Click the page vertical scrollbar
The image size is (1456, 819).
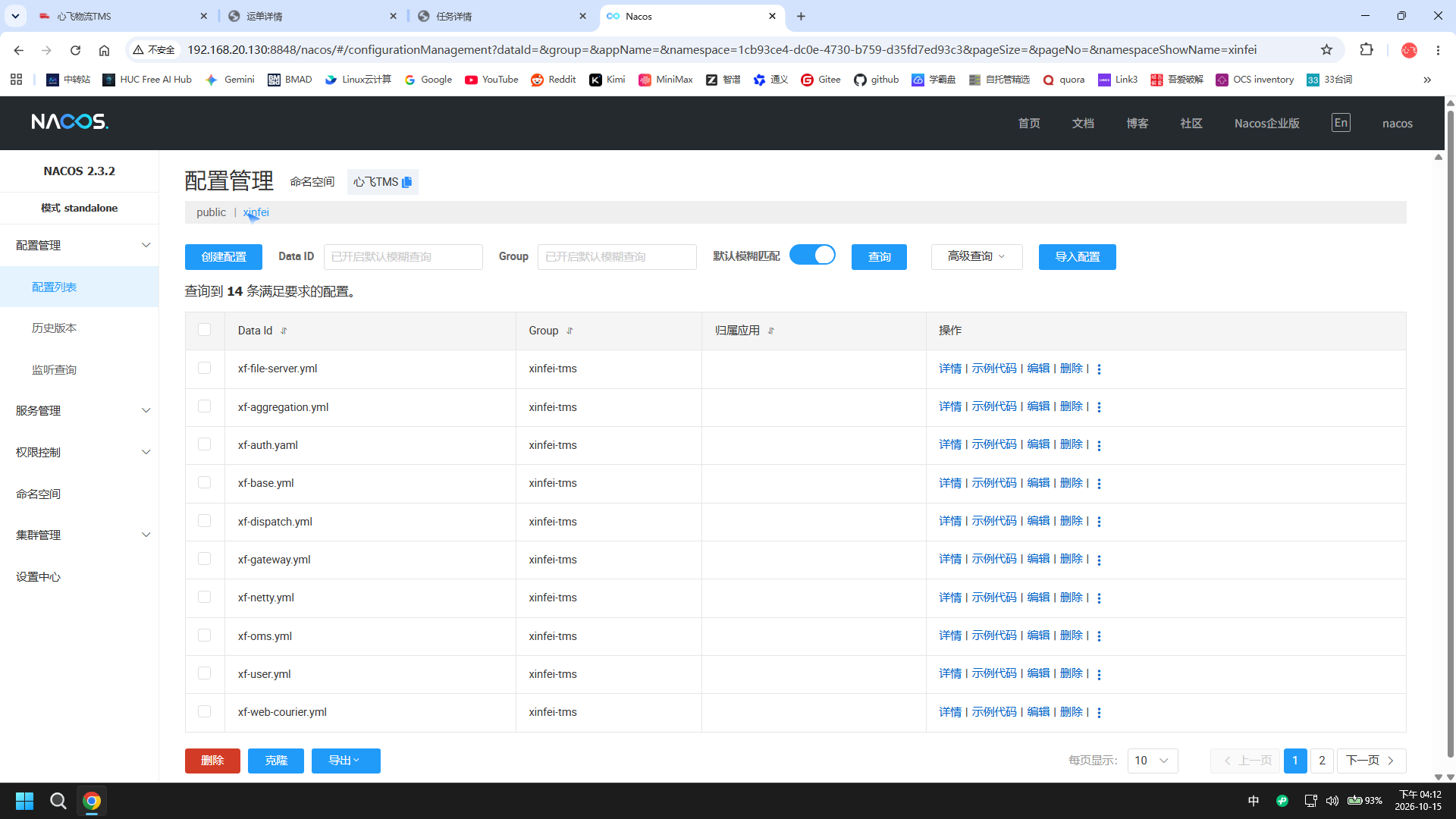(x=1450, y=432)
